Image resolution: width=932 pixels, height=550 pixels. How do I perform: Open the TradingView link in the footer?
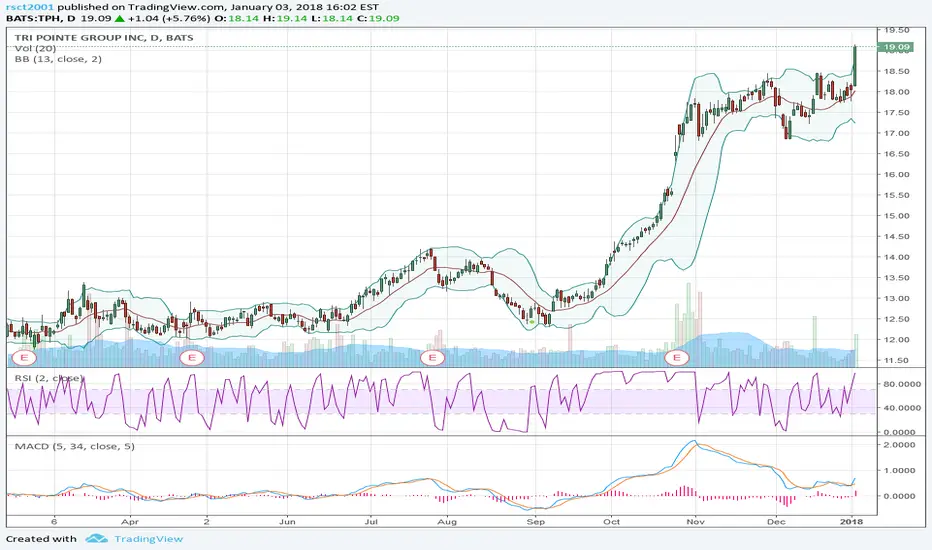click(149, 539)
